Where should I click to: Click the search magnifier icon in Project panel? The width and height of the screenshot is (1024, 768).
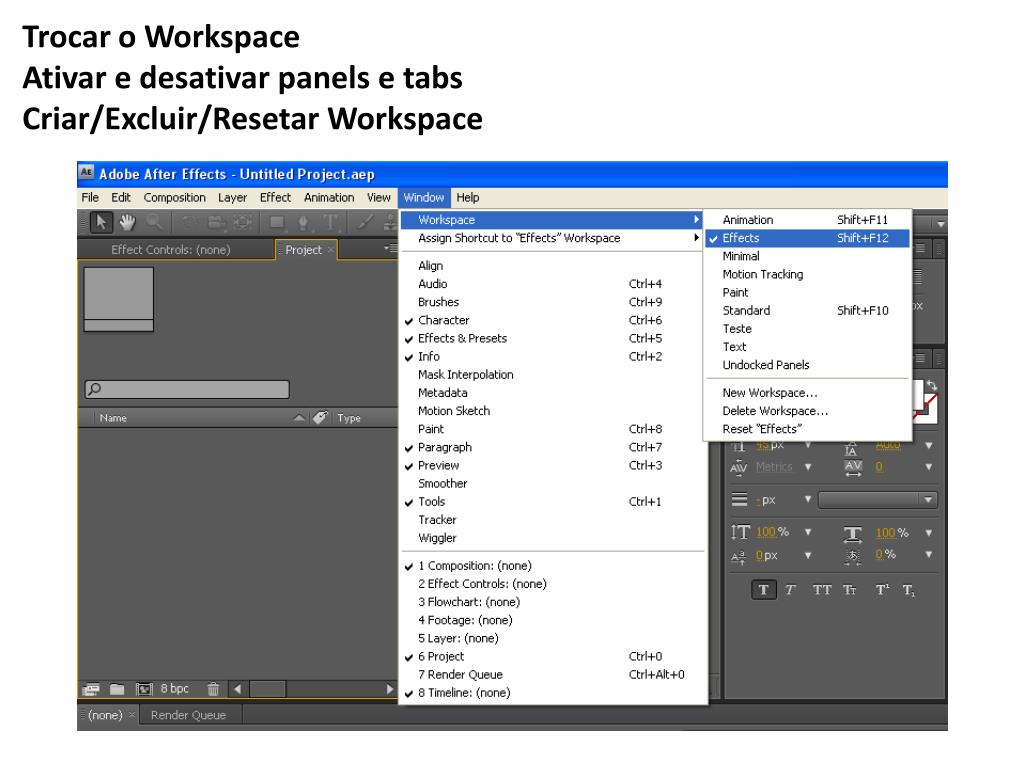click(95, 389)
